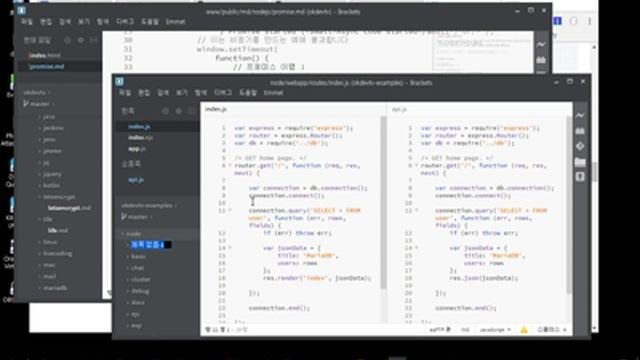The height and width of the screenshot is (360, 640).
Task: Open Extension Manager icon in back Brackets window
Action: click(x=541, y=60)
